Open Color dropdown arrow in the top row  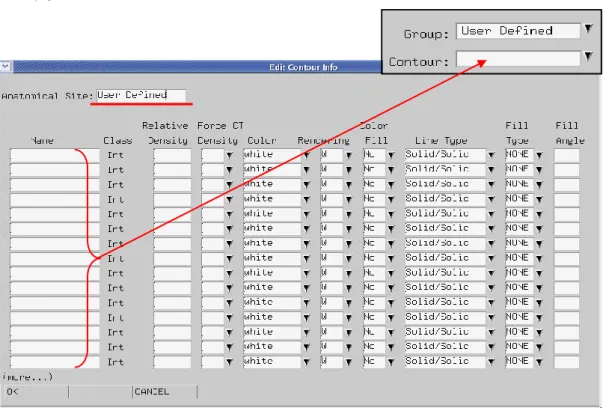pyautogui.click(x=306, y=155)
